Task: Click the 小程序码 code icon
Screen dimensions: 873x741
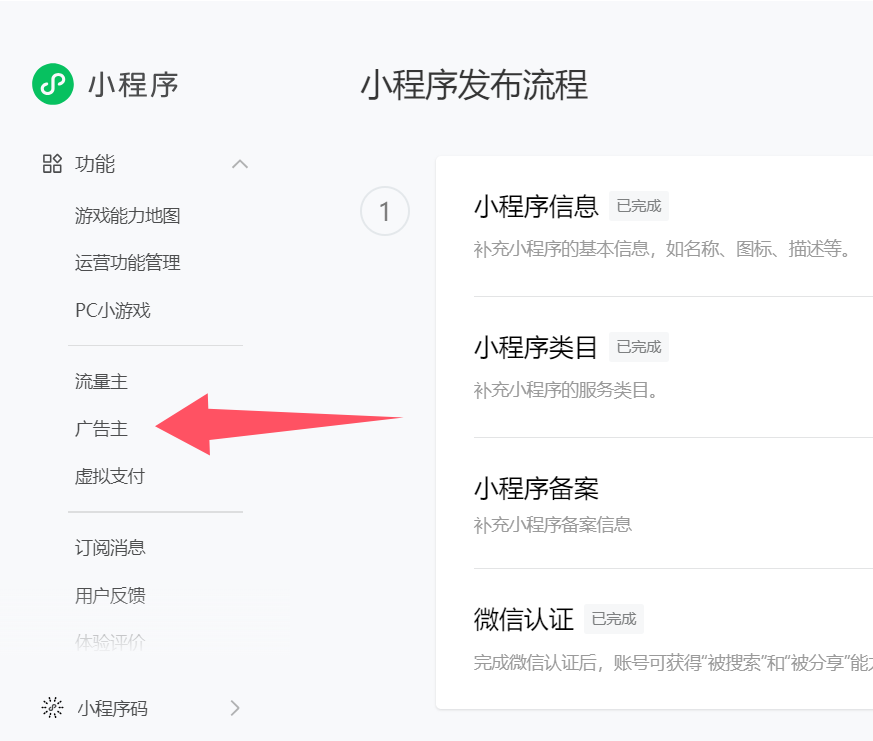Action: click(52, 708)
